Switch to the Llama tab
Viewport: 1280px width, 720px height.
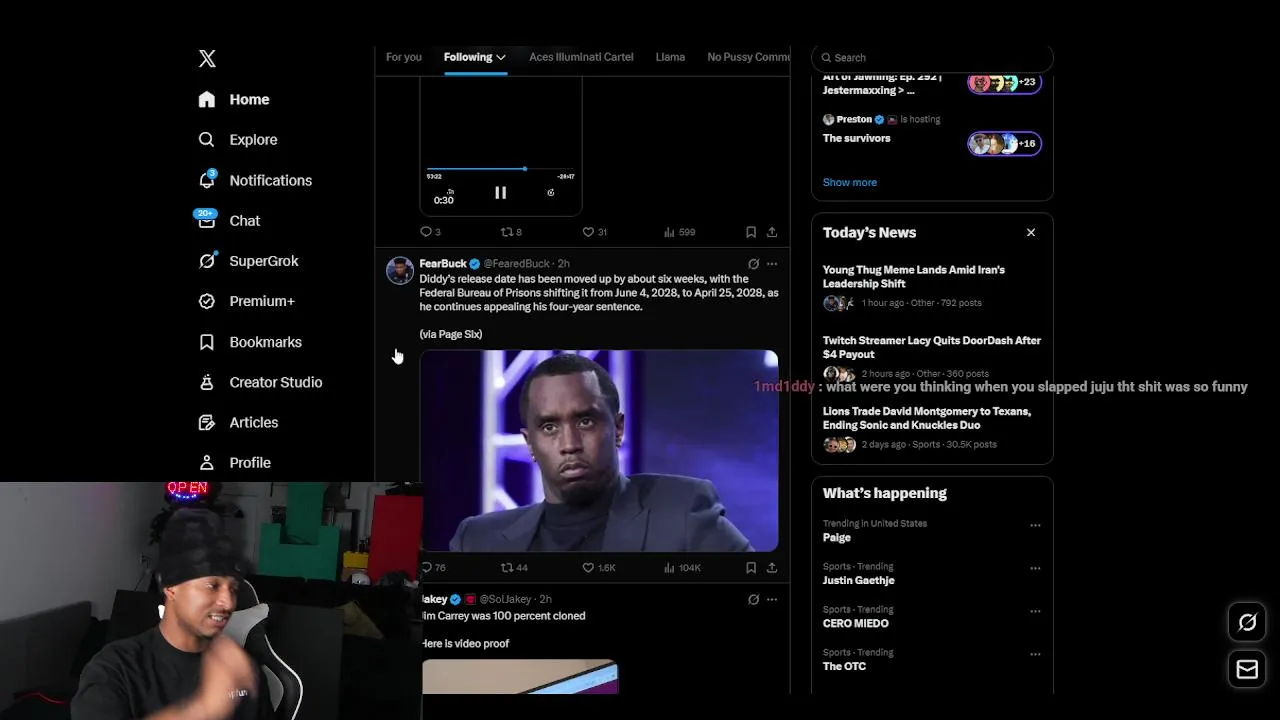click(670, 57)
